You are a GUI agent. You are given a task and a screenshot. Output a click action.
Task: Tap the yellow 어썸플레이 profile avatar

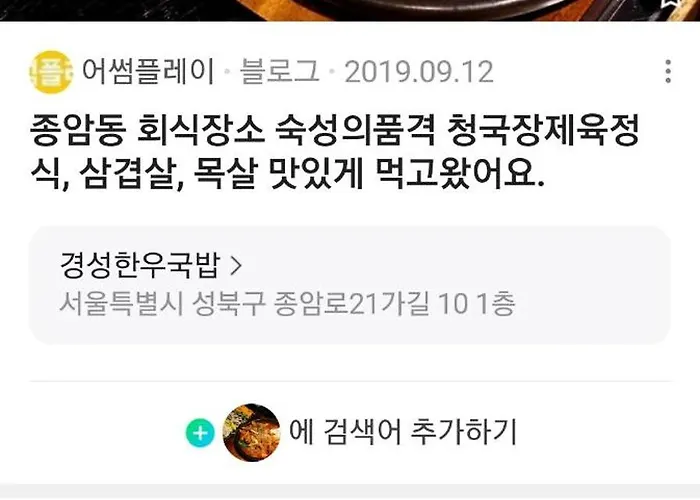pos(51,72)
